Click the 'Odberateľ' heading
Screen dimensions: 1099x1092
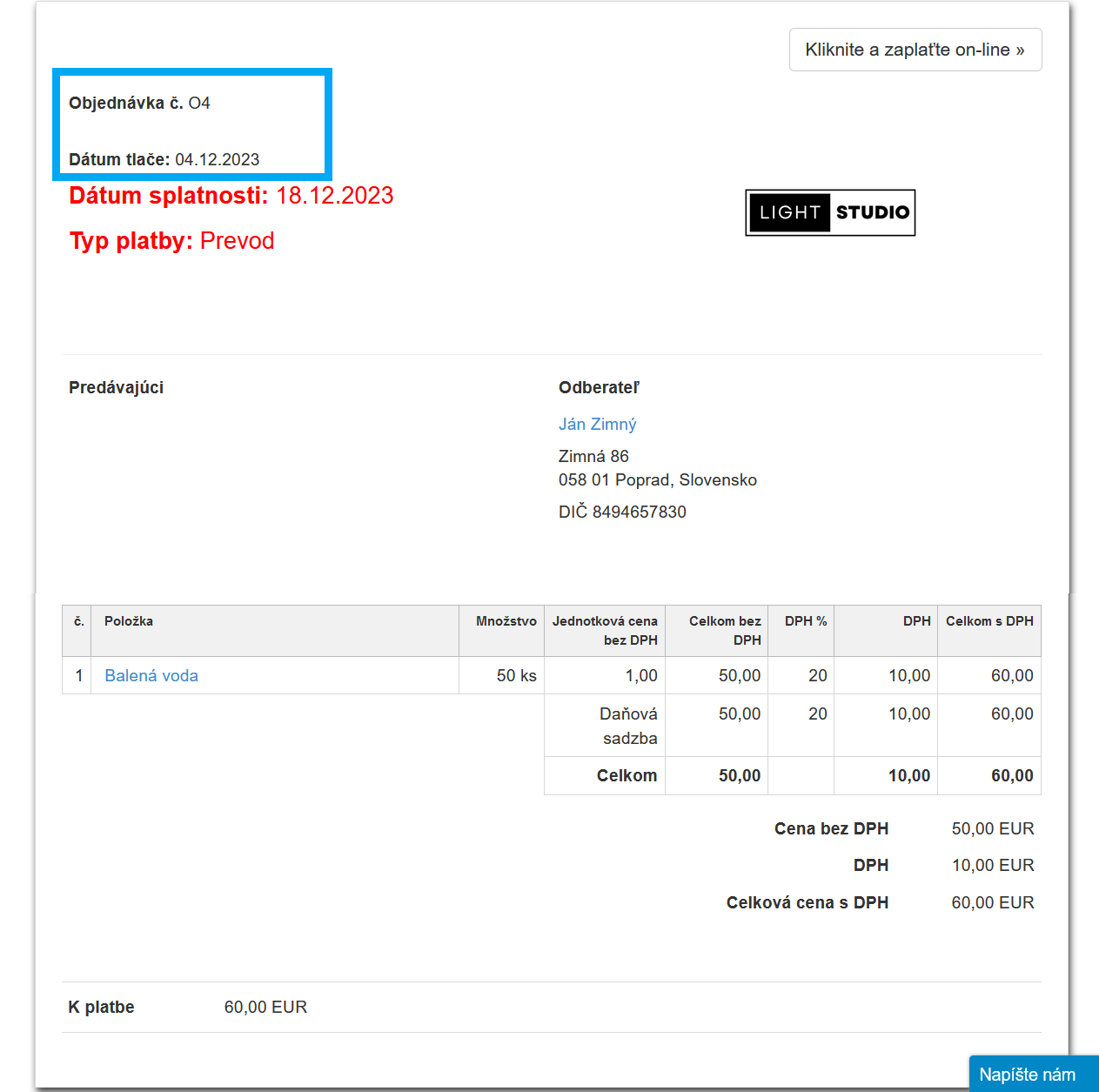pos(599,387)
